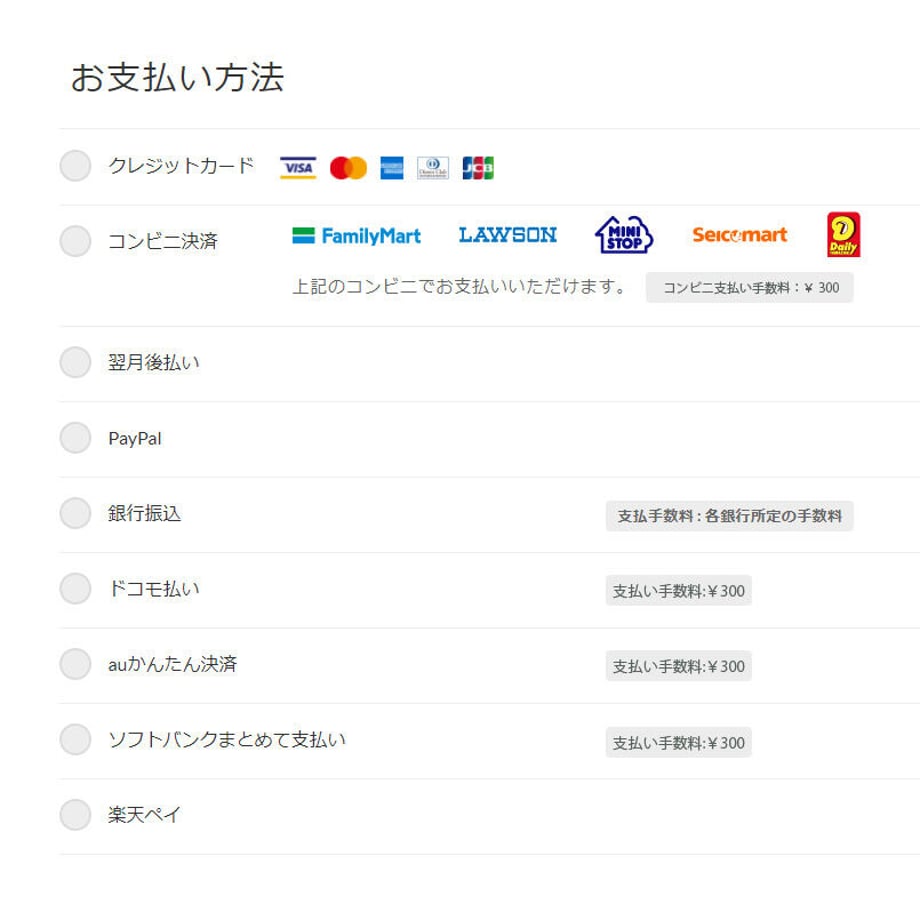Choose the 翌月後払い payment option
Screen dimensions: 920x920
[75, 362]
